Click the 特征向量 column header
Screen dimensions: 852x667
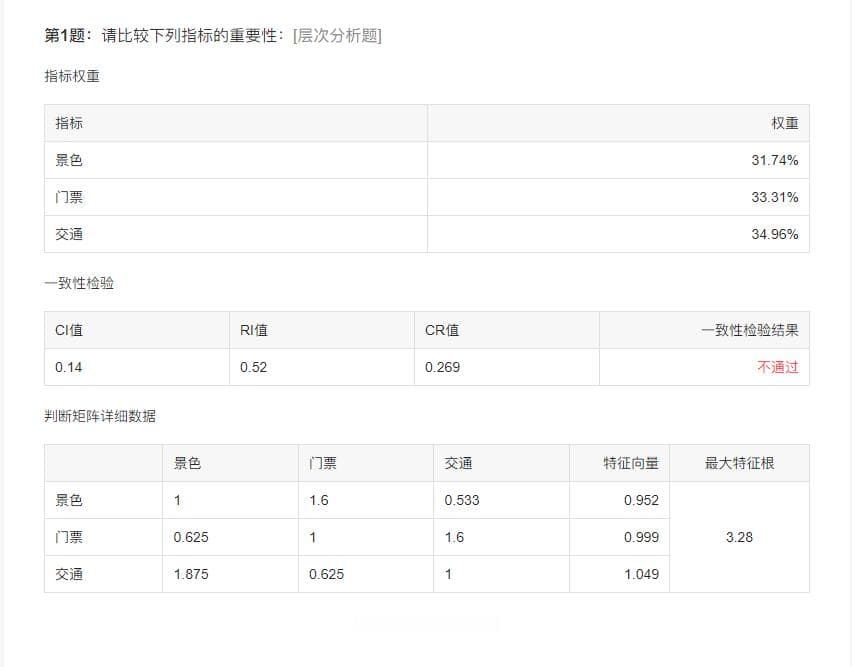631,463
